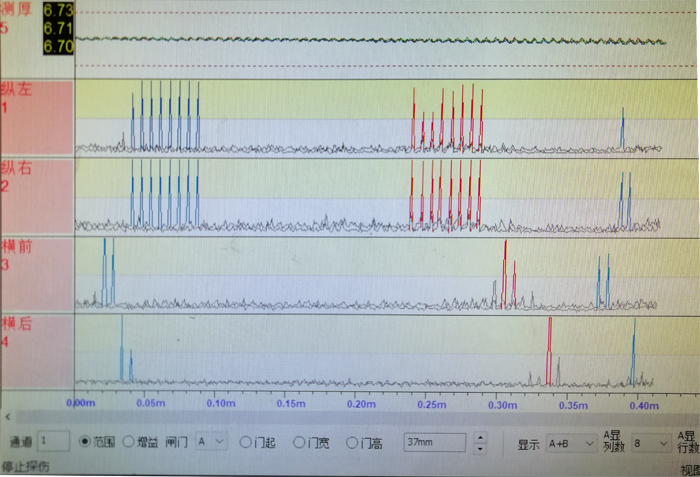This screenshot has height=477, width=700.
Task: Enable the 门宽 radio option
Action: point(299,442)
